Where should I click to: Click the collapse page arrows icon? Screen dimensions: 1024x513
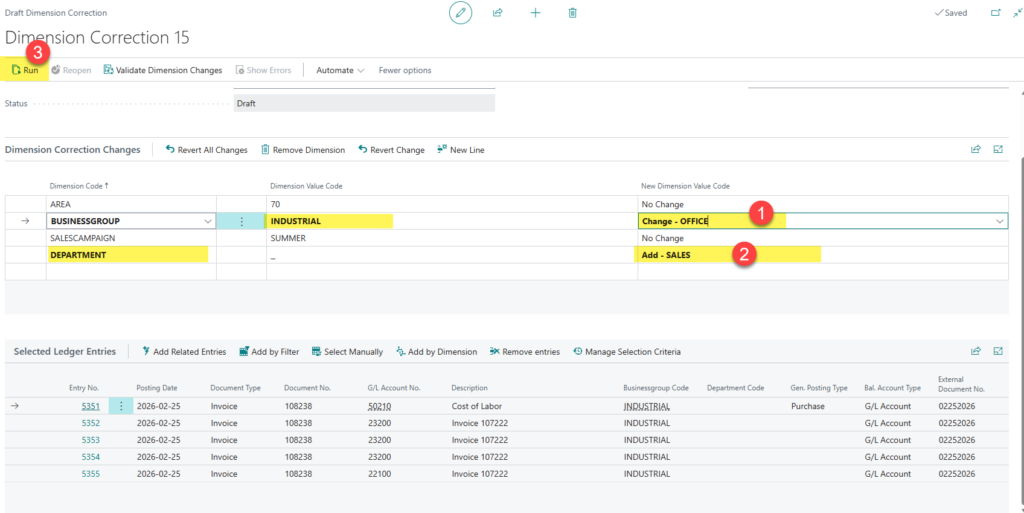(x=1017, y=13)
